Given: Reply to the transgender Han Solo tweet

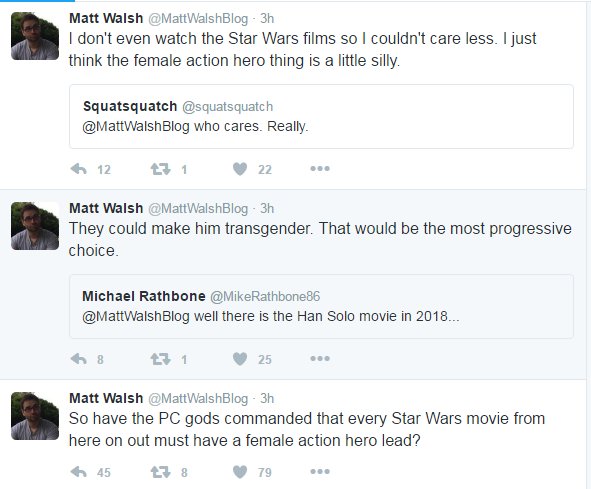Looking at the screenshot, I should (x=79, y=359).
